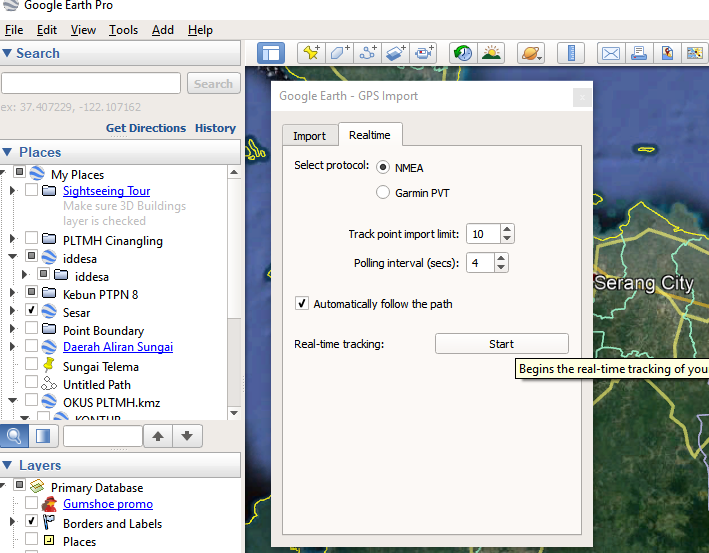Switch to the Import tab
The image size is (709, 553).
tap(310, 136)
